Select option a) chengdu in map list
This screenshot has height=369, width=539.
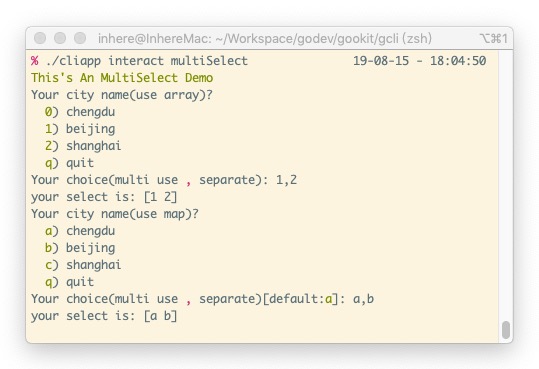[80, 231]
